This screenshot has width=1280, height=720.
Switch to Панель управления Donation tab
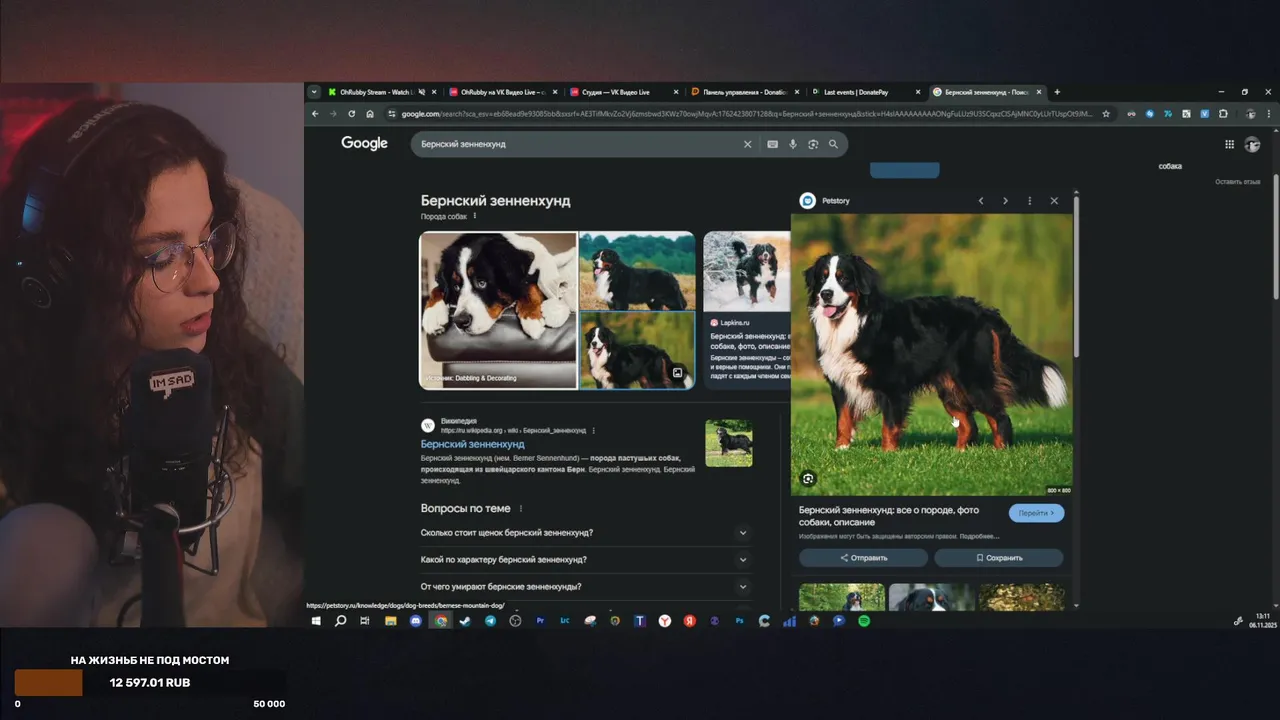pos(745,92)
